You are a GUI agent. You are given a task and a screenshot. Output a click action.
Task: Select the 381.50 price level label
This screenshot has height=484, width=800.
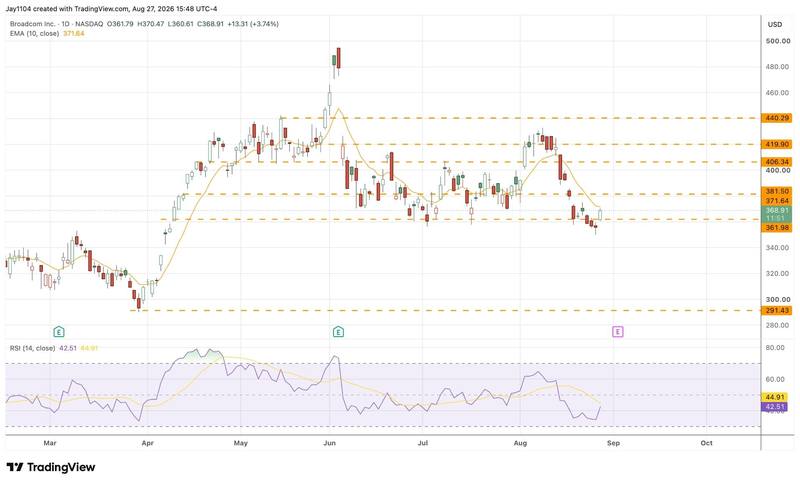point(777,191)
